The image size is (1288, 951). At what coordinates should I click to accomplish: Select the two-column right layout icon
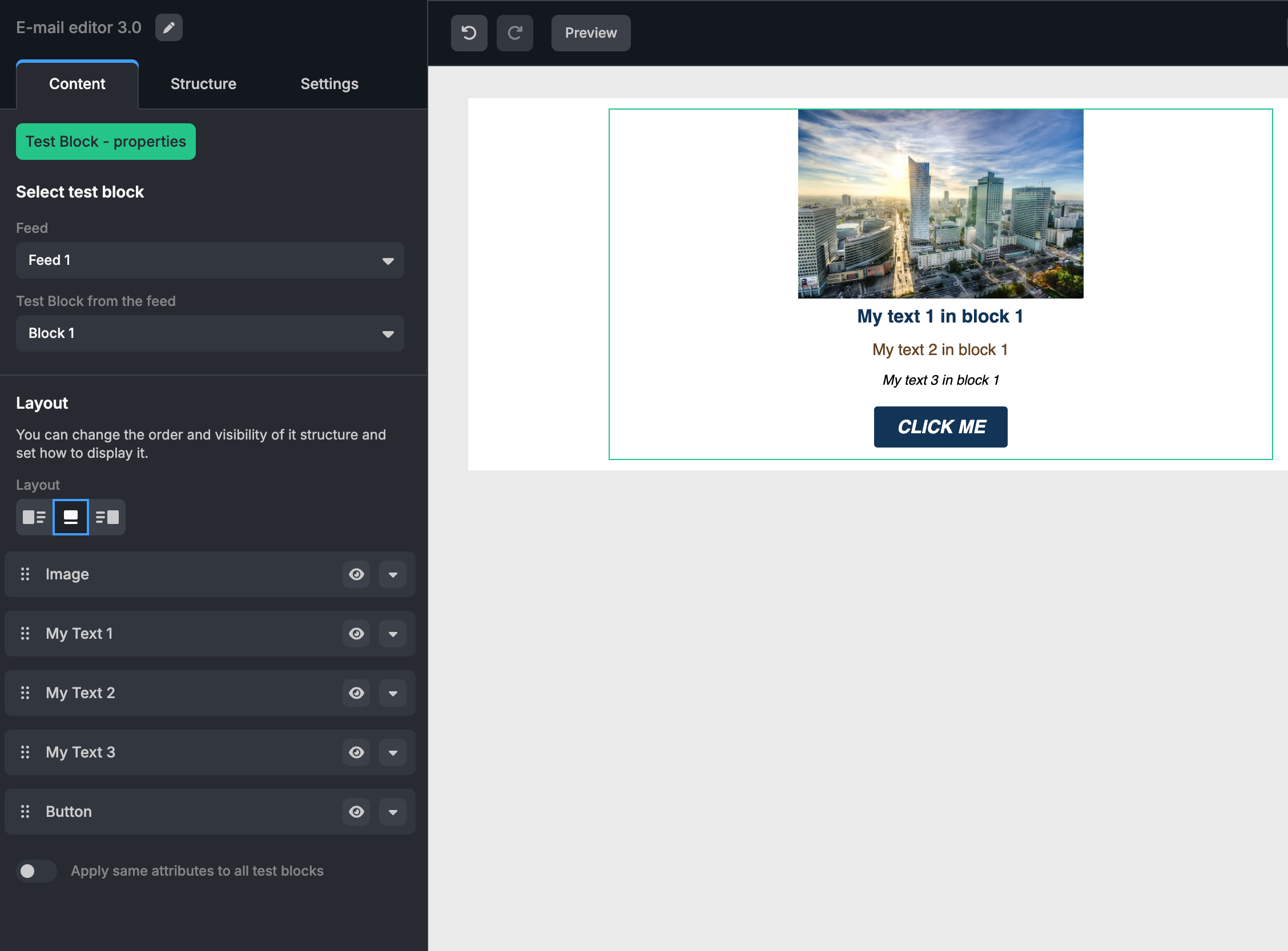[x=108, y=517]
